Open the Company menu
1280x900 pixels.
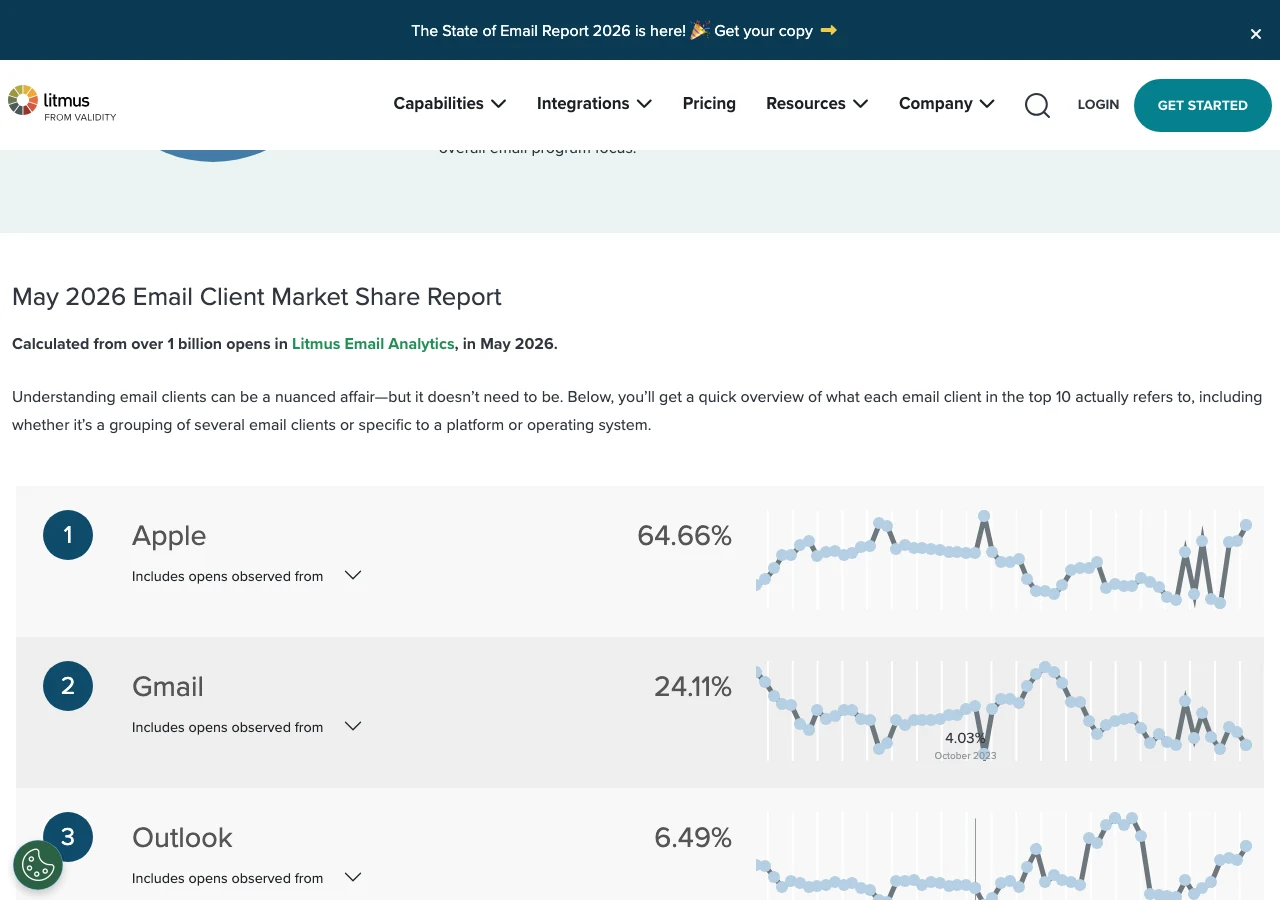point(947,103)
